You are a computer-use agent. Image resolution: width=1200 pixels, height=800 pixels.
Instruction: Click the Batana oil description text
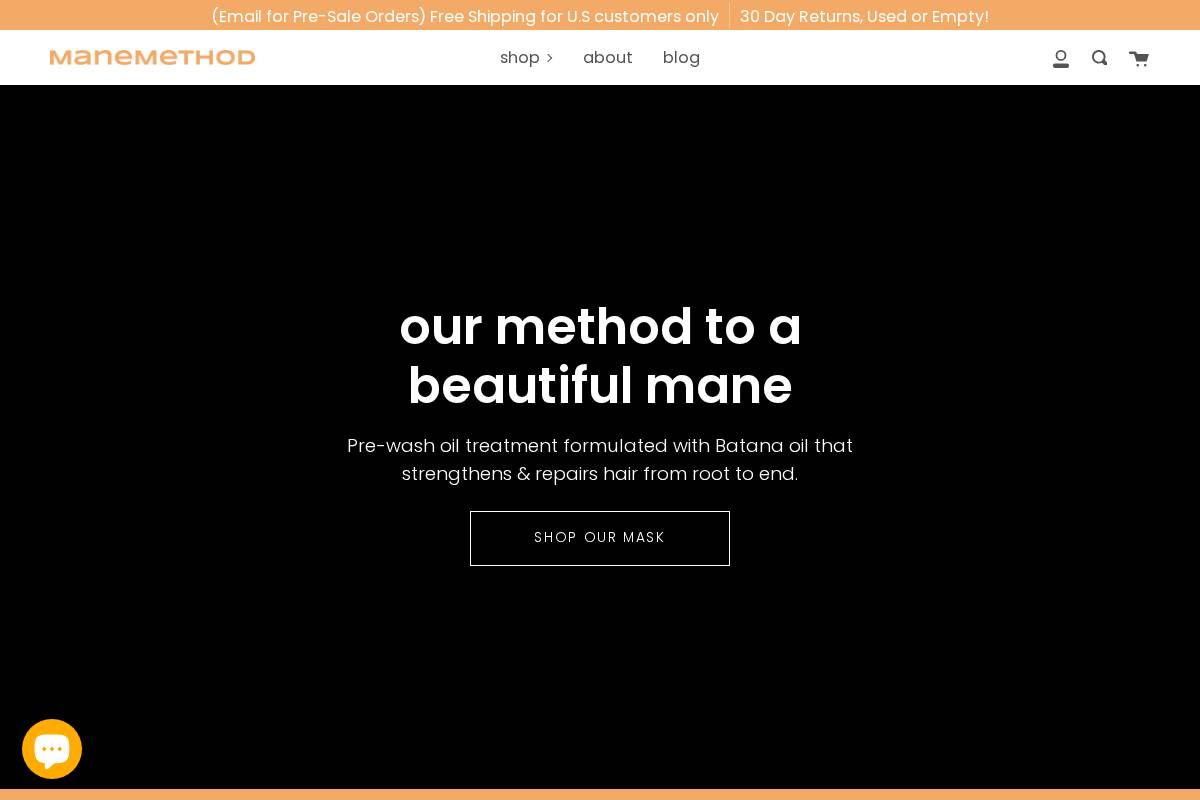coord(600,460)
